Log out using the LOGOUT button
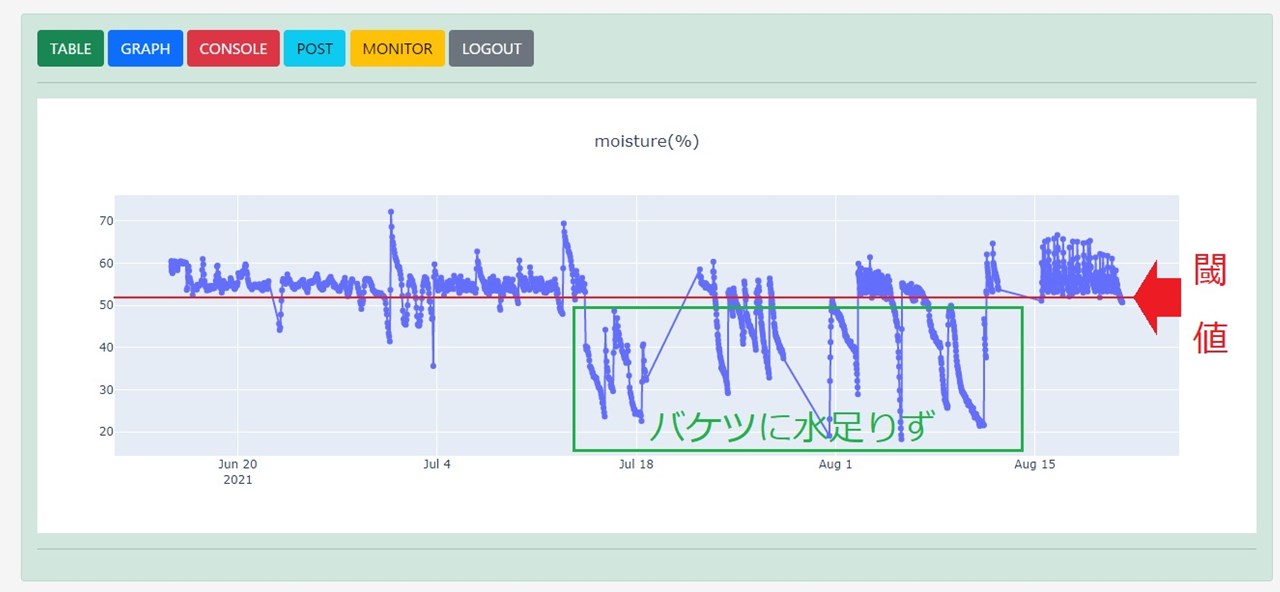The height and width of the screenshot is (592, 1280). (491, 48)
